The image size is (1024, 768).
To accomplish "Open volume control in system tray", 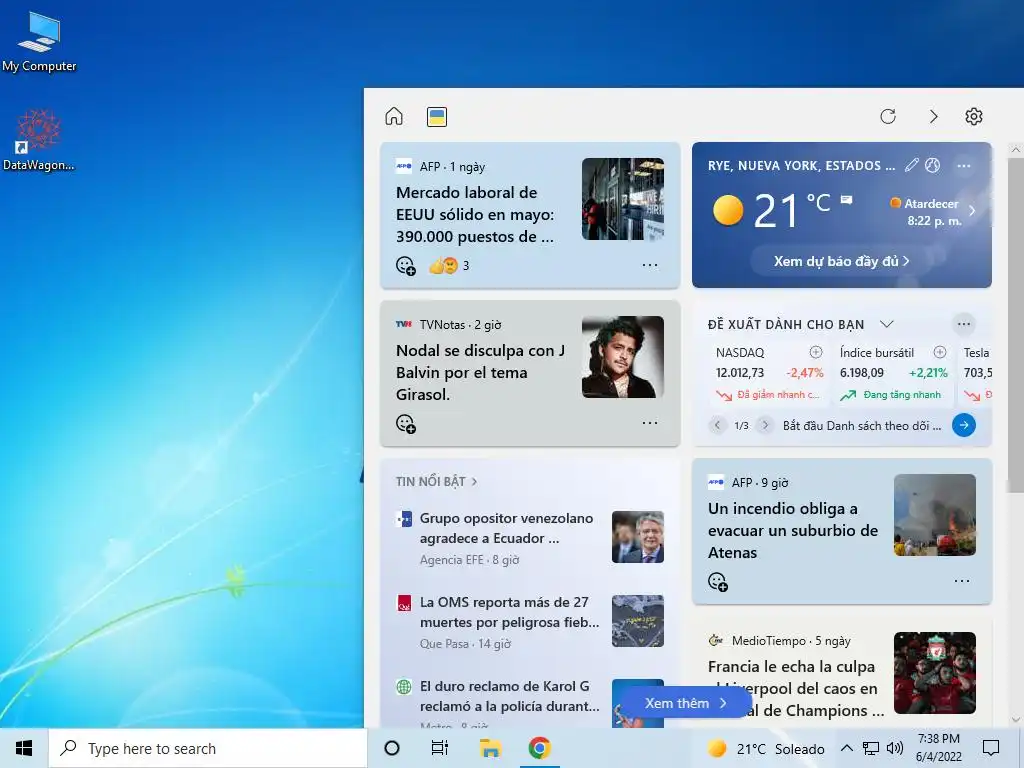I will (x=895, y=748).
